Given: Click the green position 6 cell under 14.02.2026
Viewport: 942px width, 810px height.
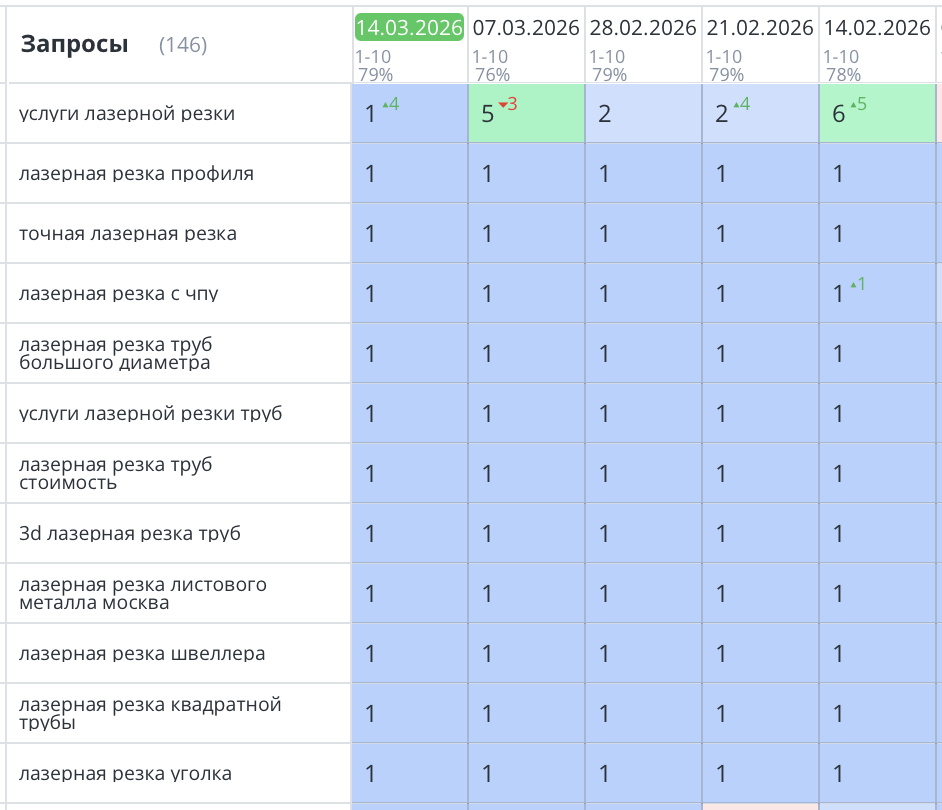Looking at the screenshot, I should tap(877, 114).
